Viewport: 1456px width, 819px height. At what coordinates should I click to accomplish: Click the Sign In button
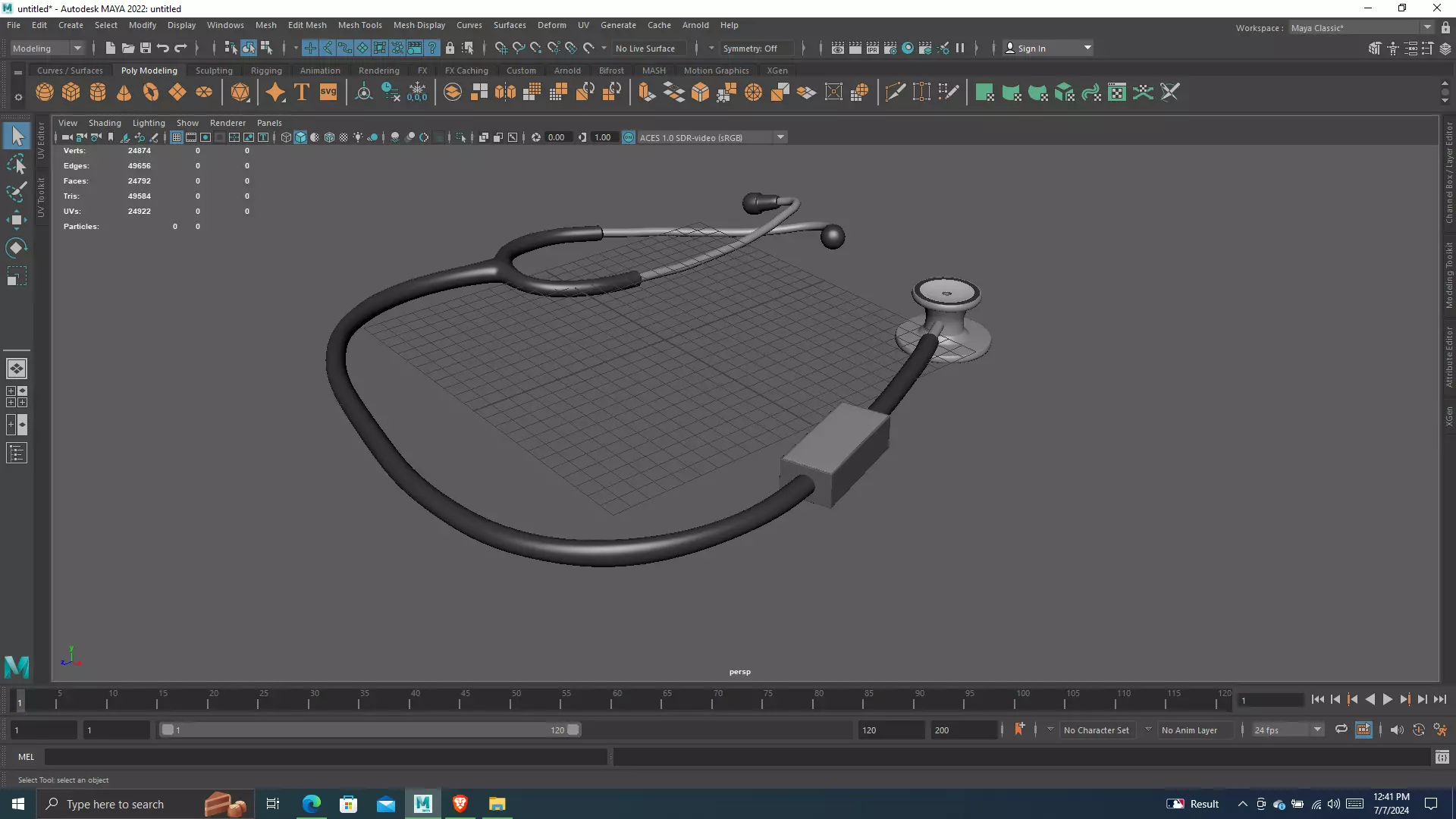point(1031,48)
